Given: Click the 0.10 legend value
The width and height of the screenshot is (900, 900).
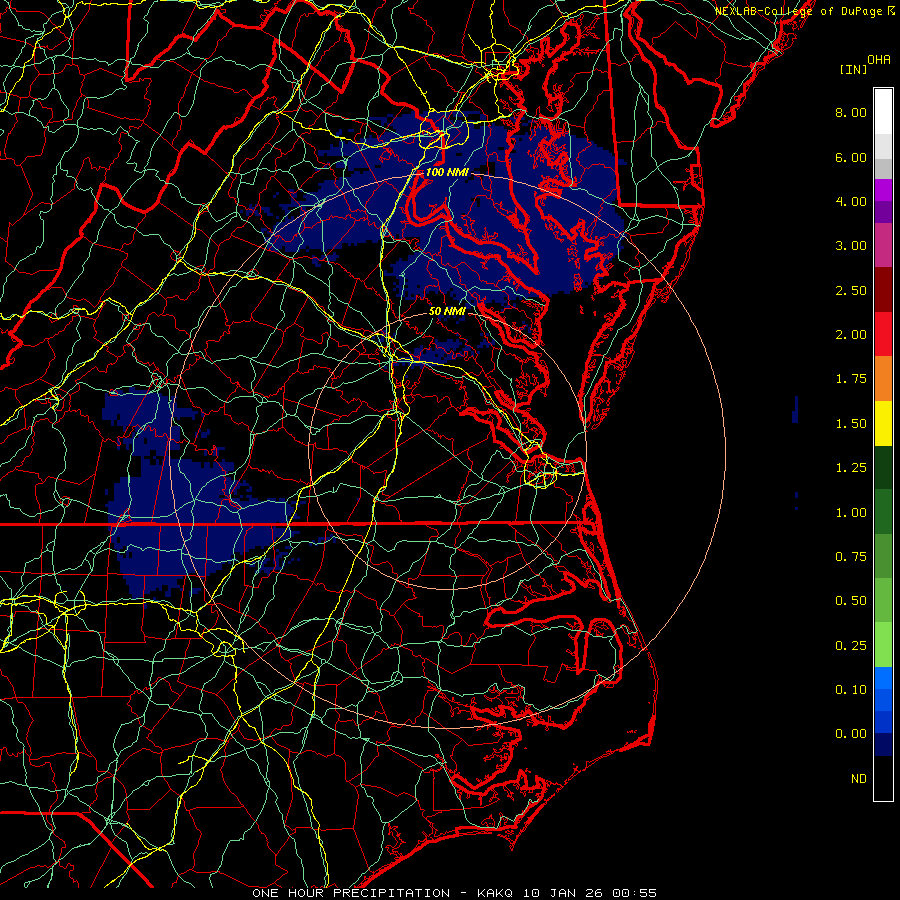Looking at the screenshot, I should click(x=851, y=690).
